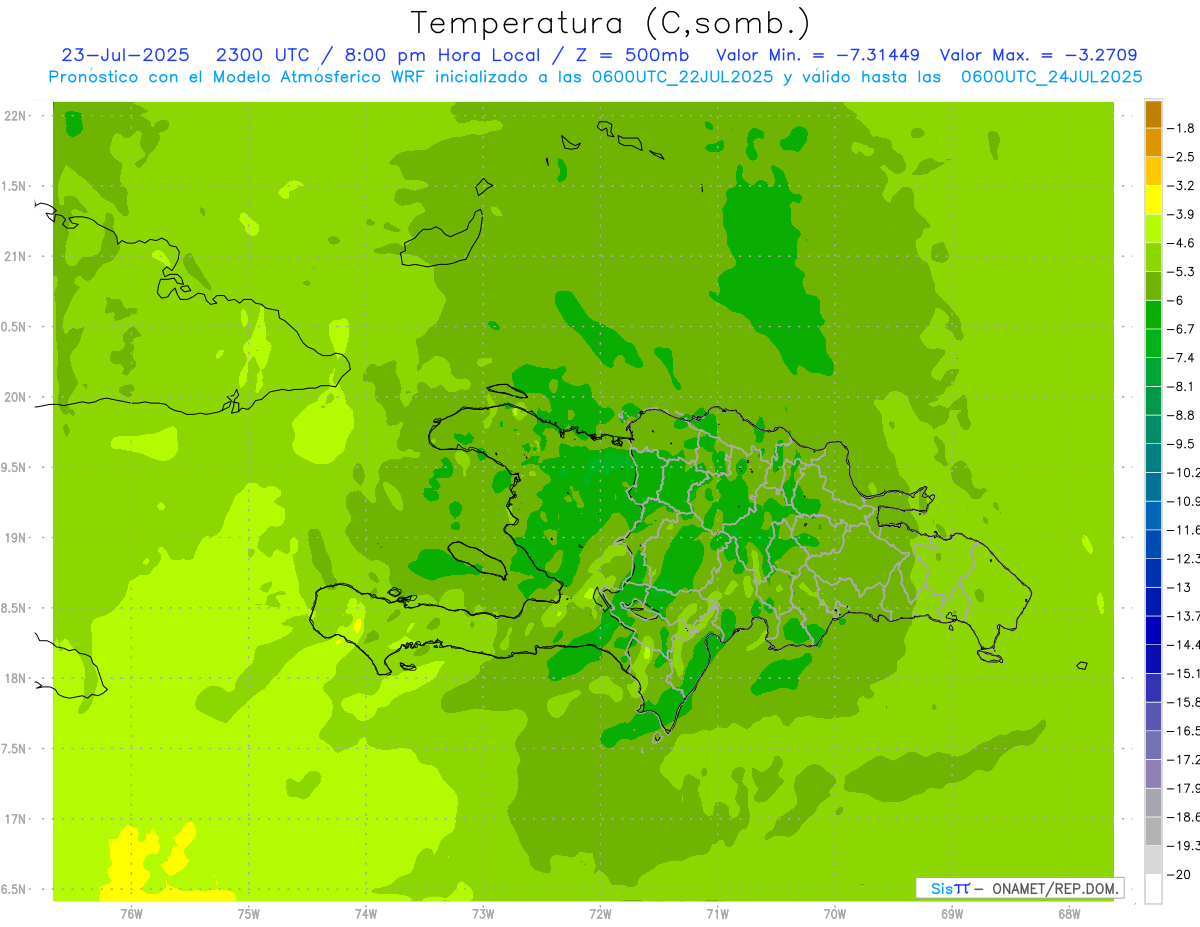Click the '73W' longitude label

483,913
